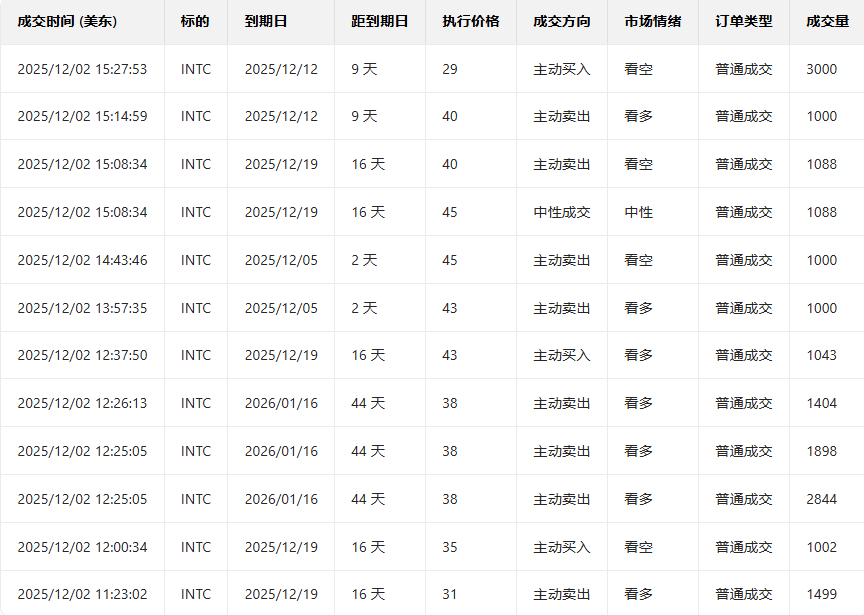The image size is (864, 615).
Task: Select the 距到期日 column header
Action: click(x=378, y=21)
